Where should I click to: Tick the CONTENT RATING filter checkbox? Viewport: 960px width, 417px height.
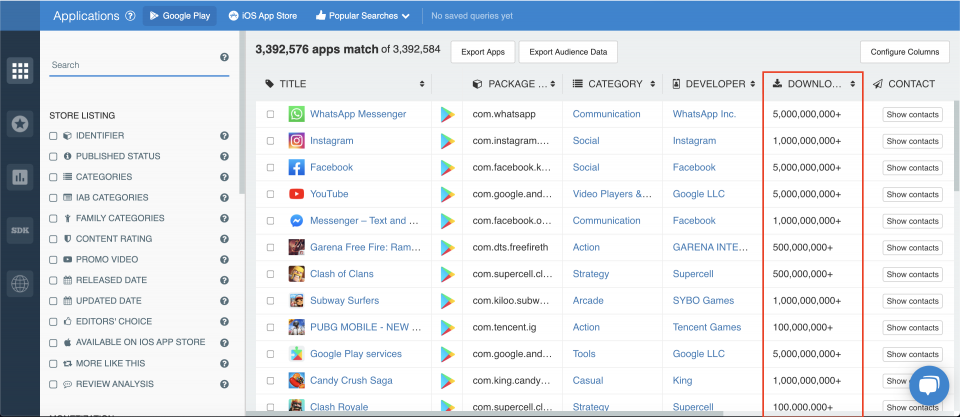pos(53,239)
